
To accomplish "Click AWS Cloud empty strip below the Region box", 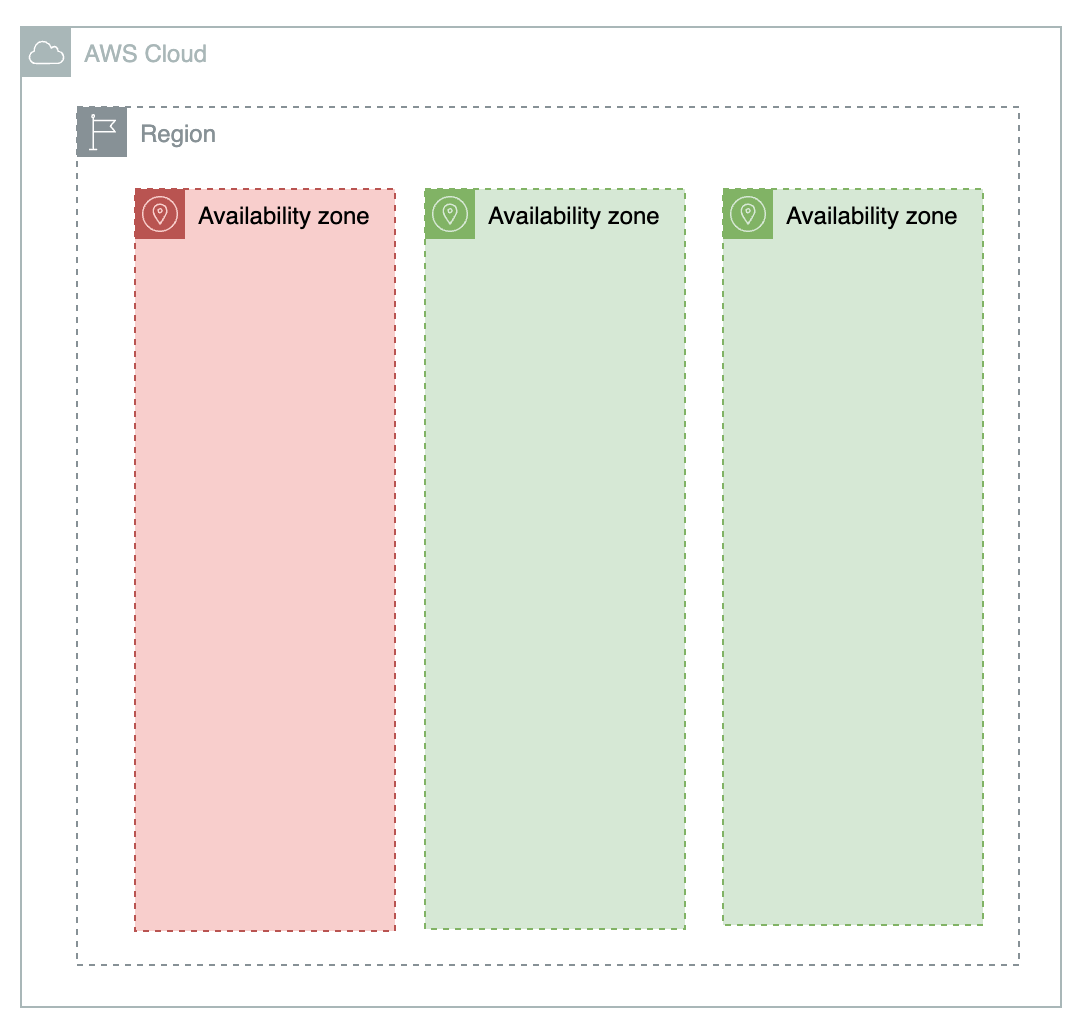I will (x=541, y=985).
